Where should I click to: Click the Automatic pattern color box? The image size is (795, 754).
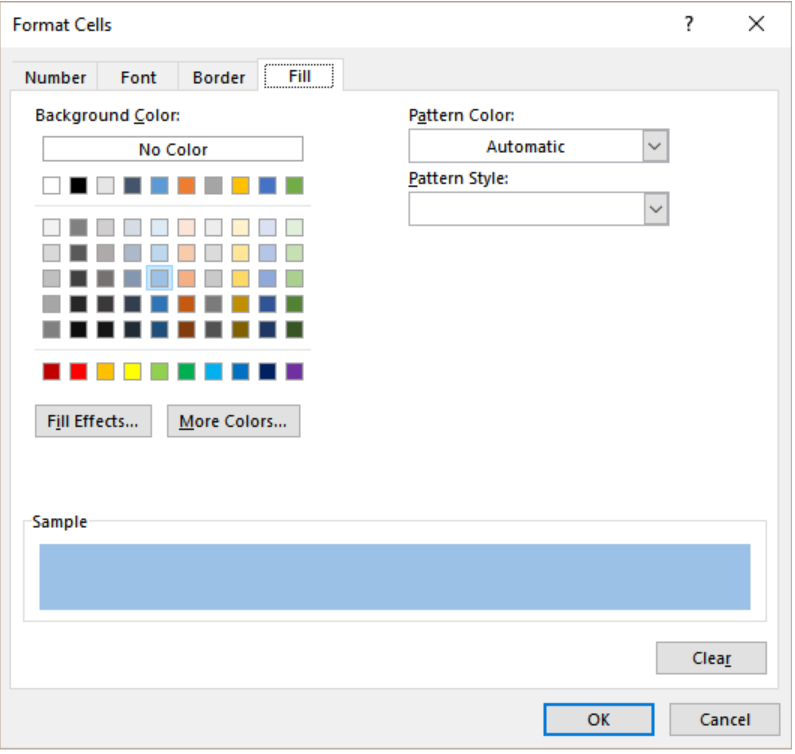(526, 147)
